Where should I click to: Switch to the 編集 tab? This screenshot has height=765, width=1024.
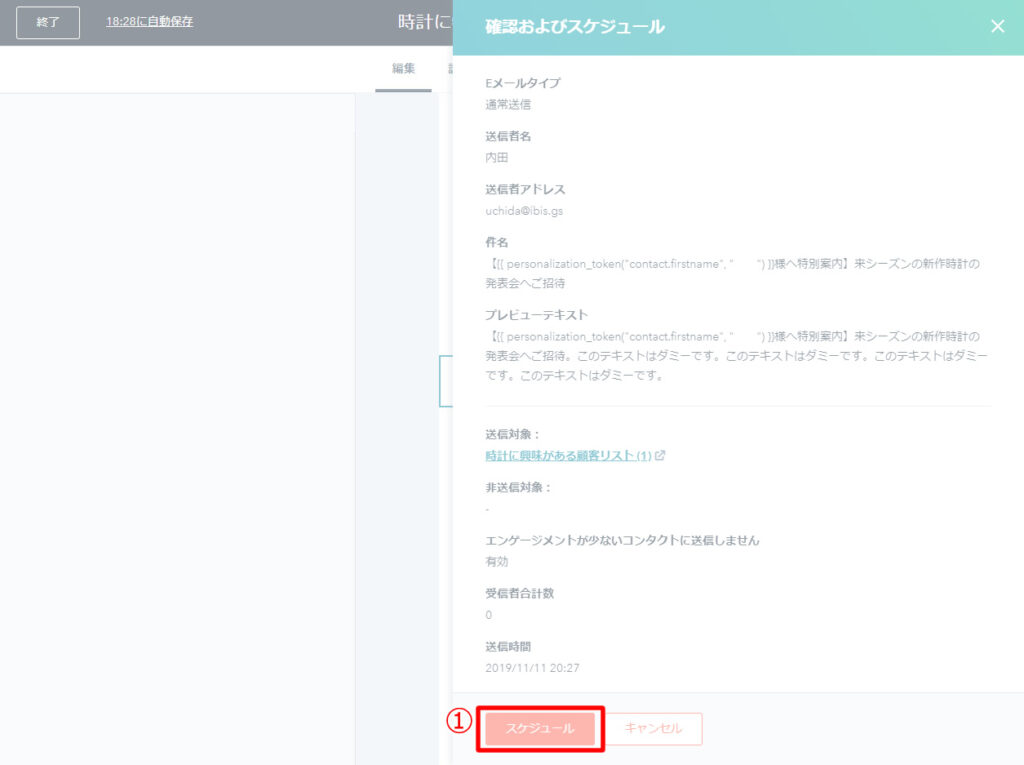[403, 69]
